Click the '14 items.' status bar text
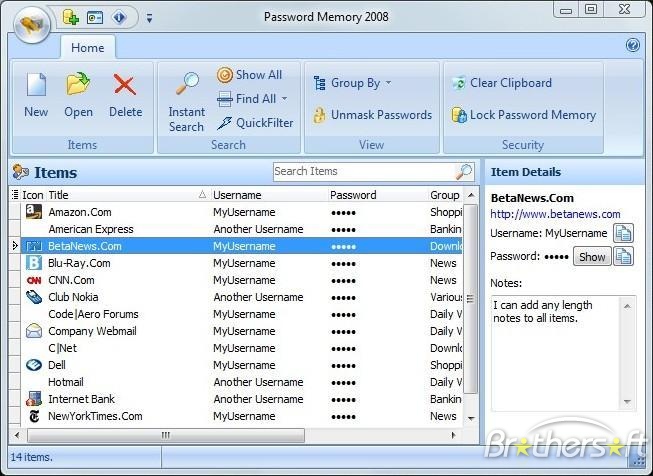 click(32, 457)
